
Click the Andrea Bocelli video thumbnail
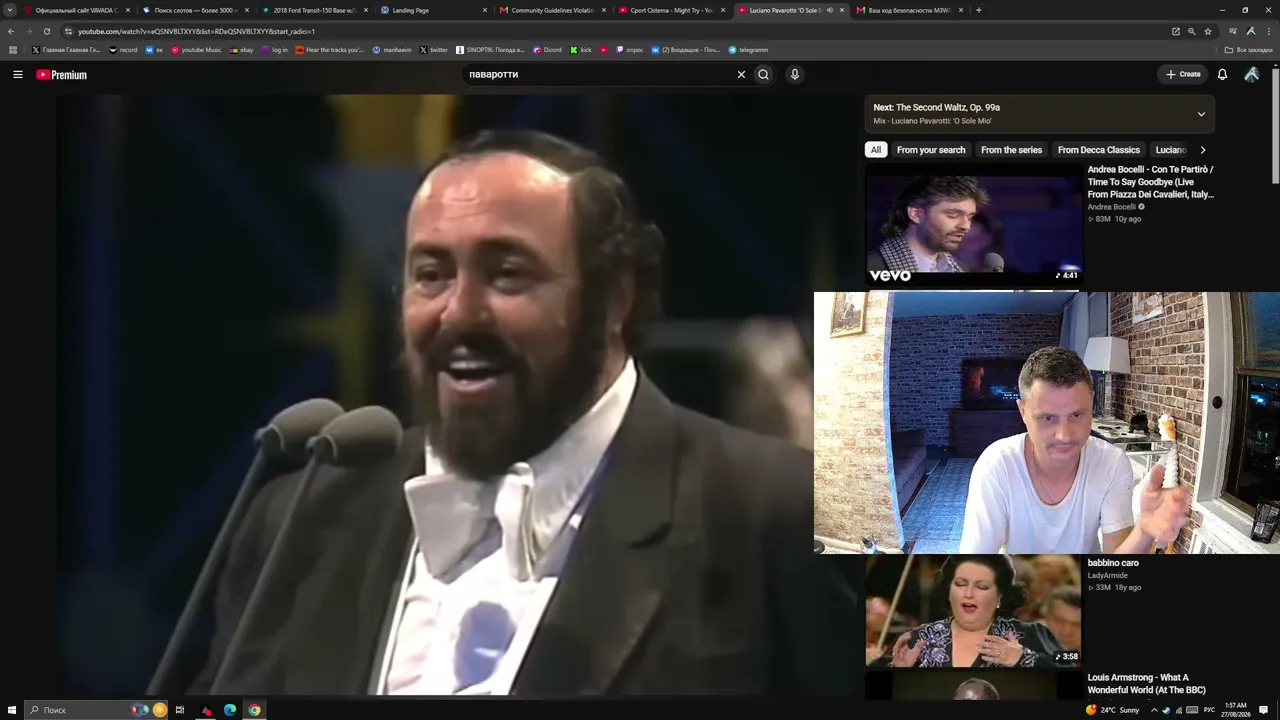pos(973,226)
